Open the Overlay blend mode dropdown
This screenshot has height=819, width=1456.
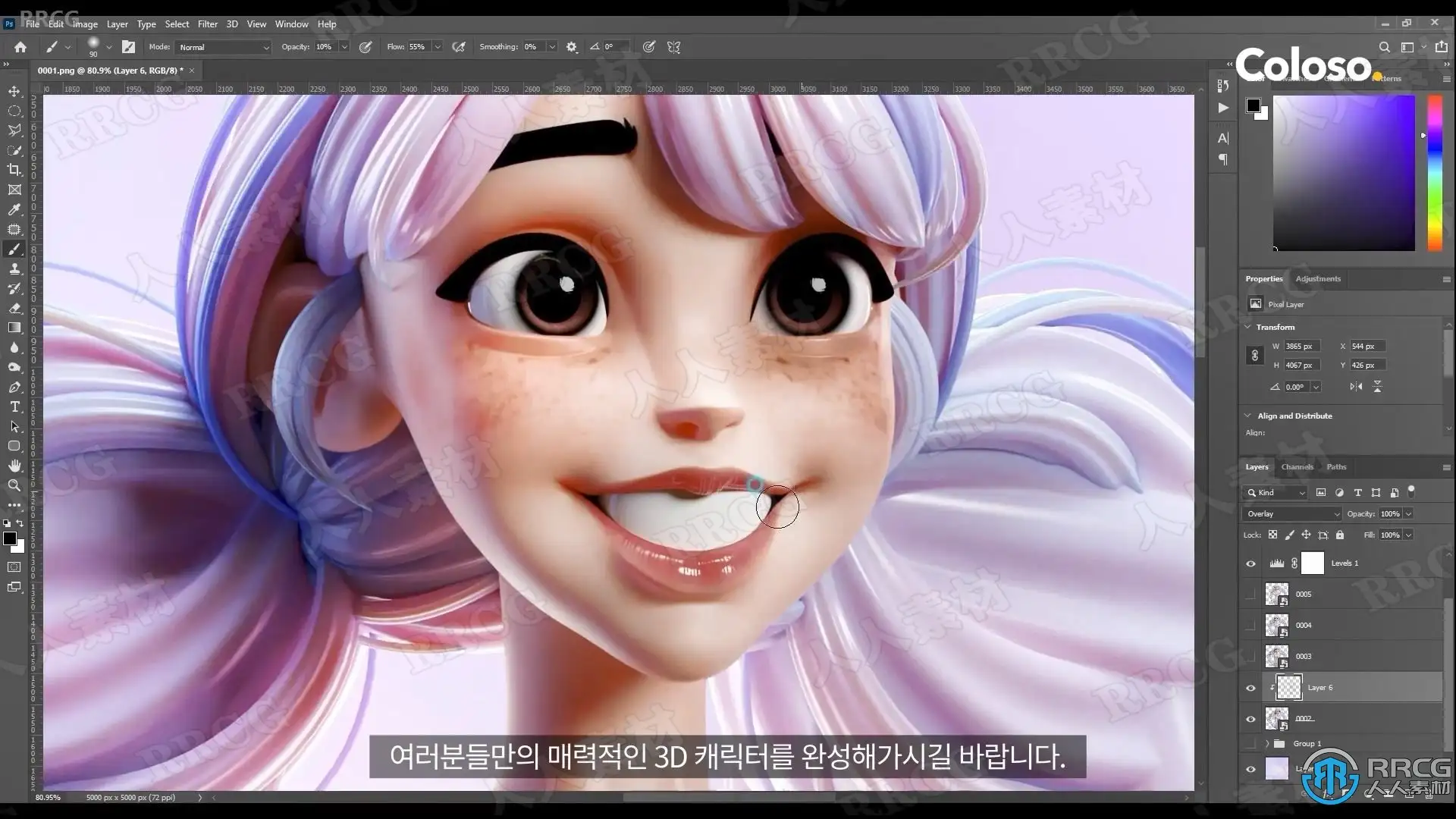pos(1292,514)
